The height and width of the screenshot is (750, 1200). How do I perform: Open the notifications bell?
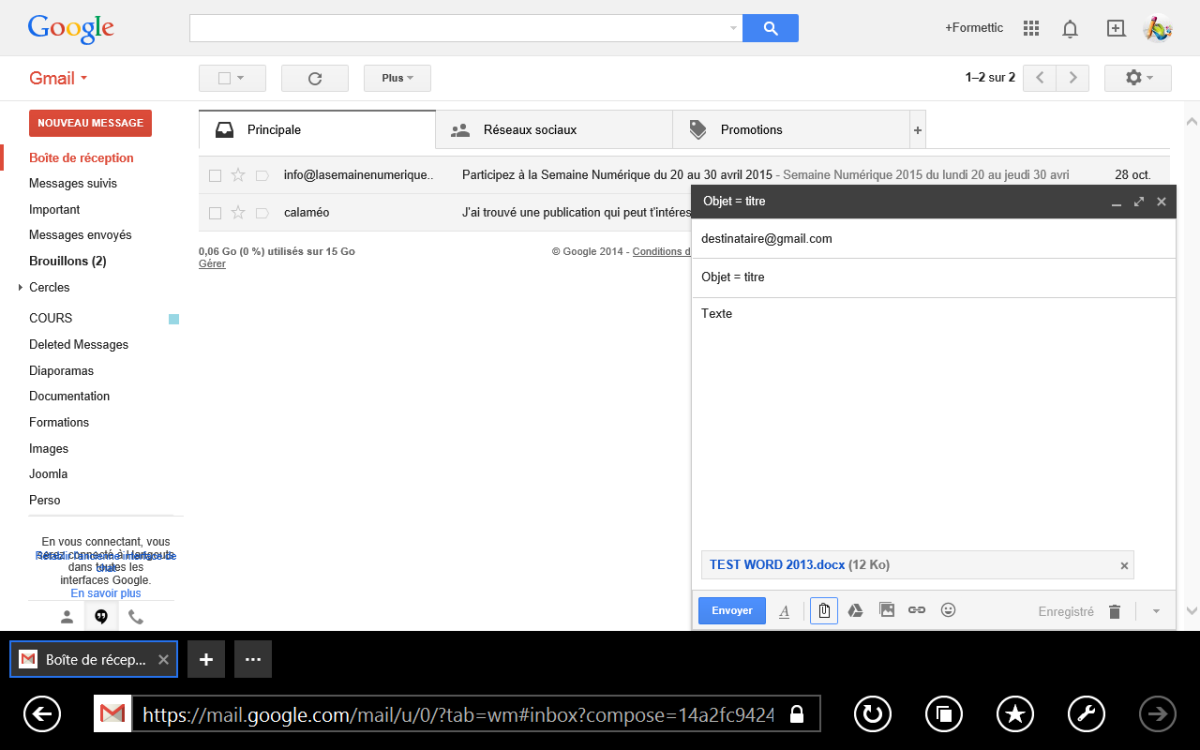(1070, 28)
